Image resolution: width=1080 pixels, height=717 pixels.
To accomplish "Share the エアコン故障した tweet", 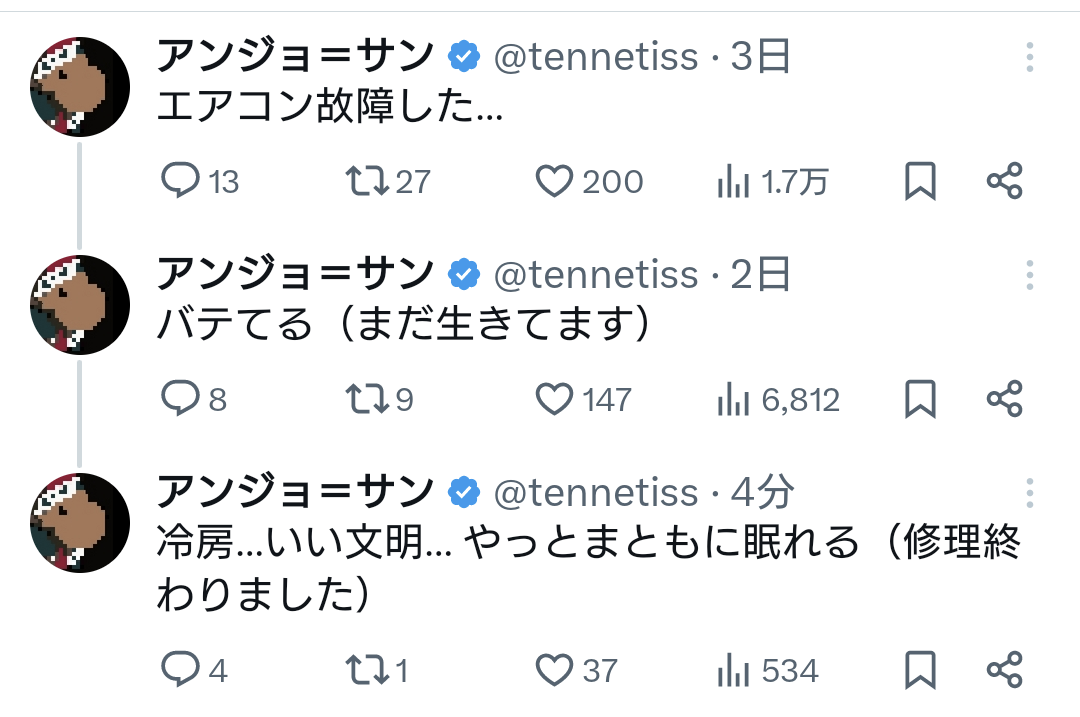I will click(1004, 181).
